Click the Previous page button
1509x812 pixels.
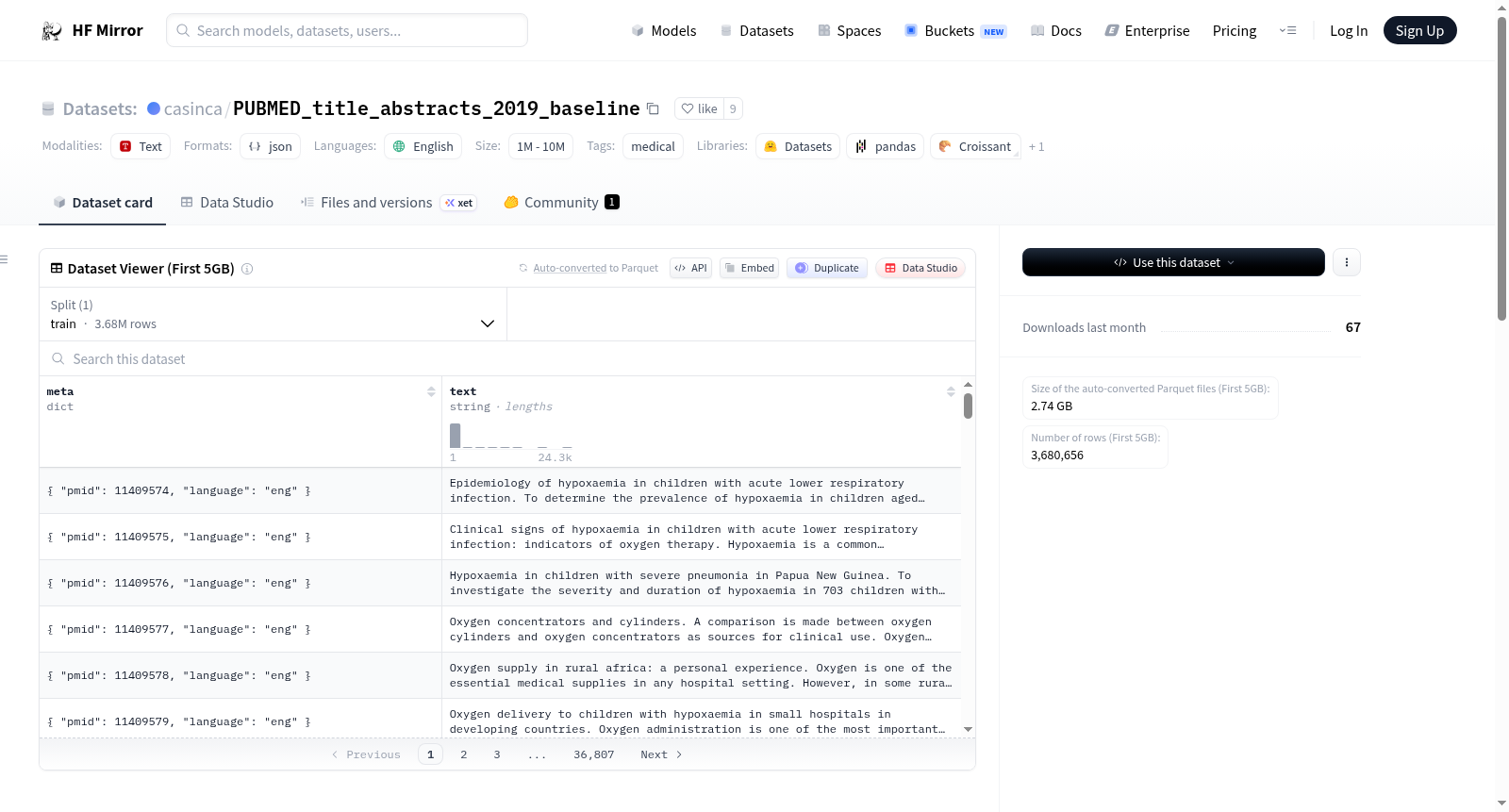click(366, 754)
